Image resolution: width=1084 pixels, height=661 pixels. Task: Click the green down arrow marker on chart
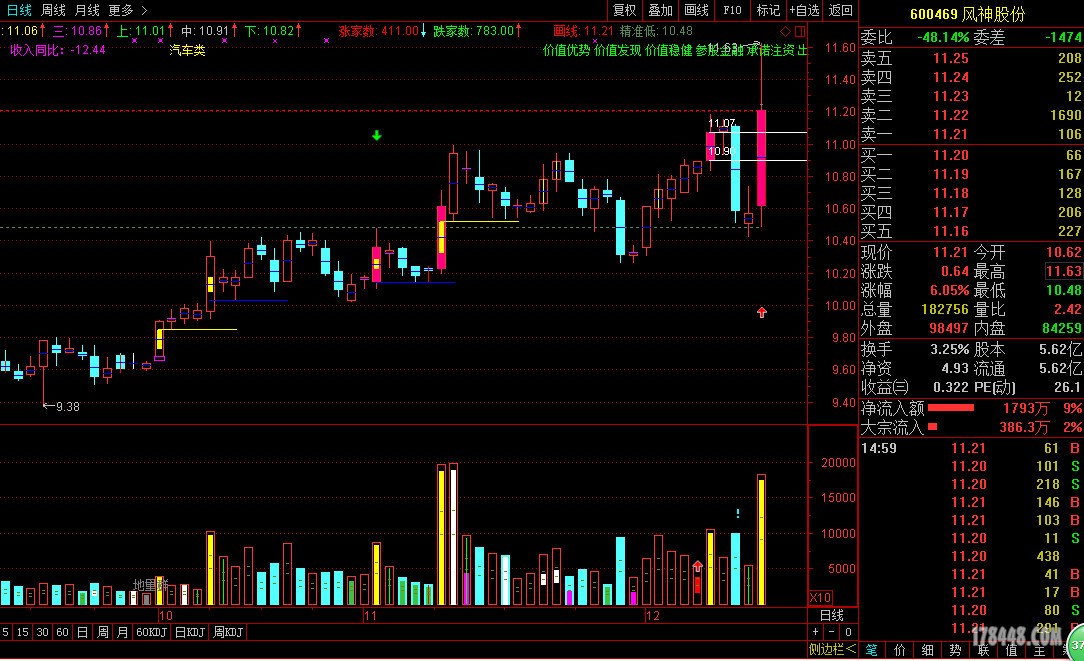[376, 135]
